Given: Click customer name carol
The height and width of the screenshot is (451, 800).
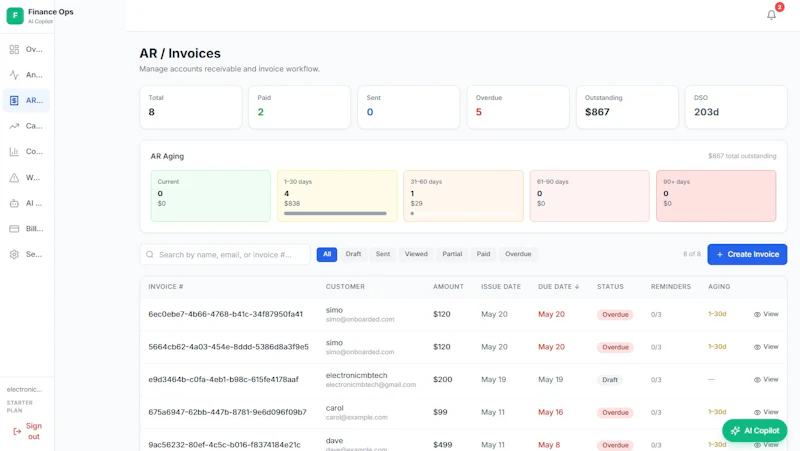Looking at the screenshot, I should pyautogui.click(x=335, y=408).
